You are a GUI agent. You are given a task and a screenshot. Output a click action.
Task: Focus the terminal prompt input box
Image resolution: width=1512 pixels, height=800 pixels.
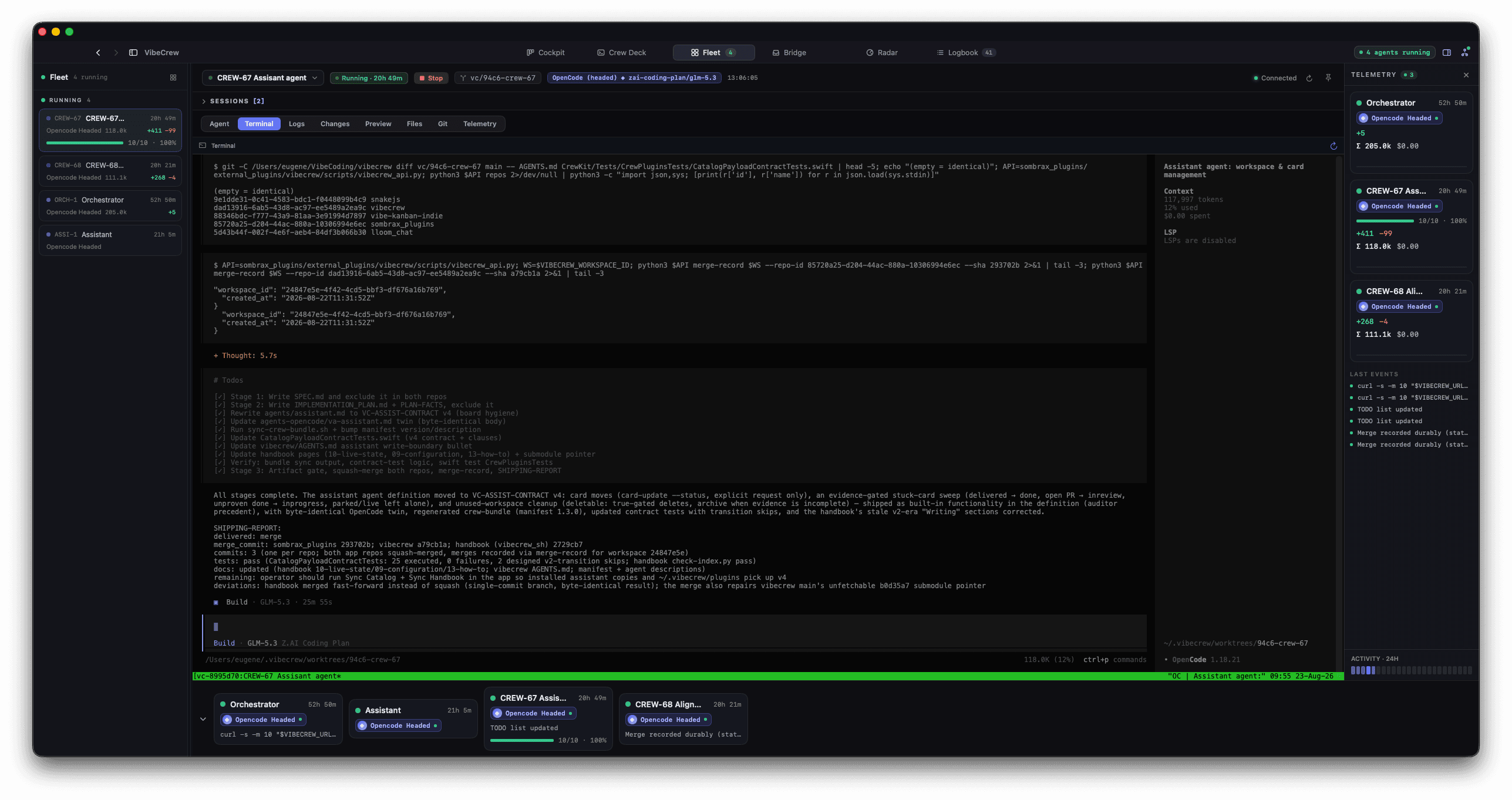coord(675,633)
